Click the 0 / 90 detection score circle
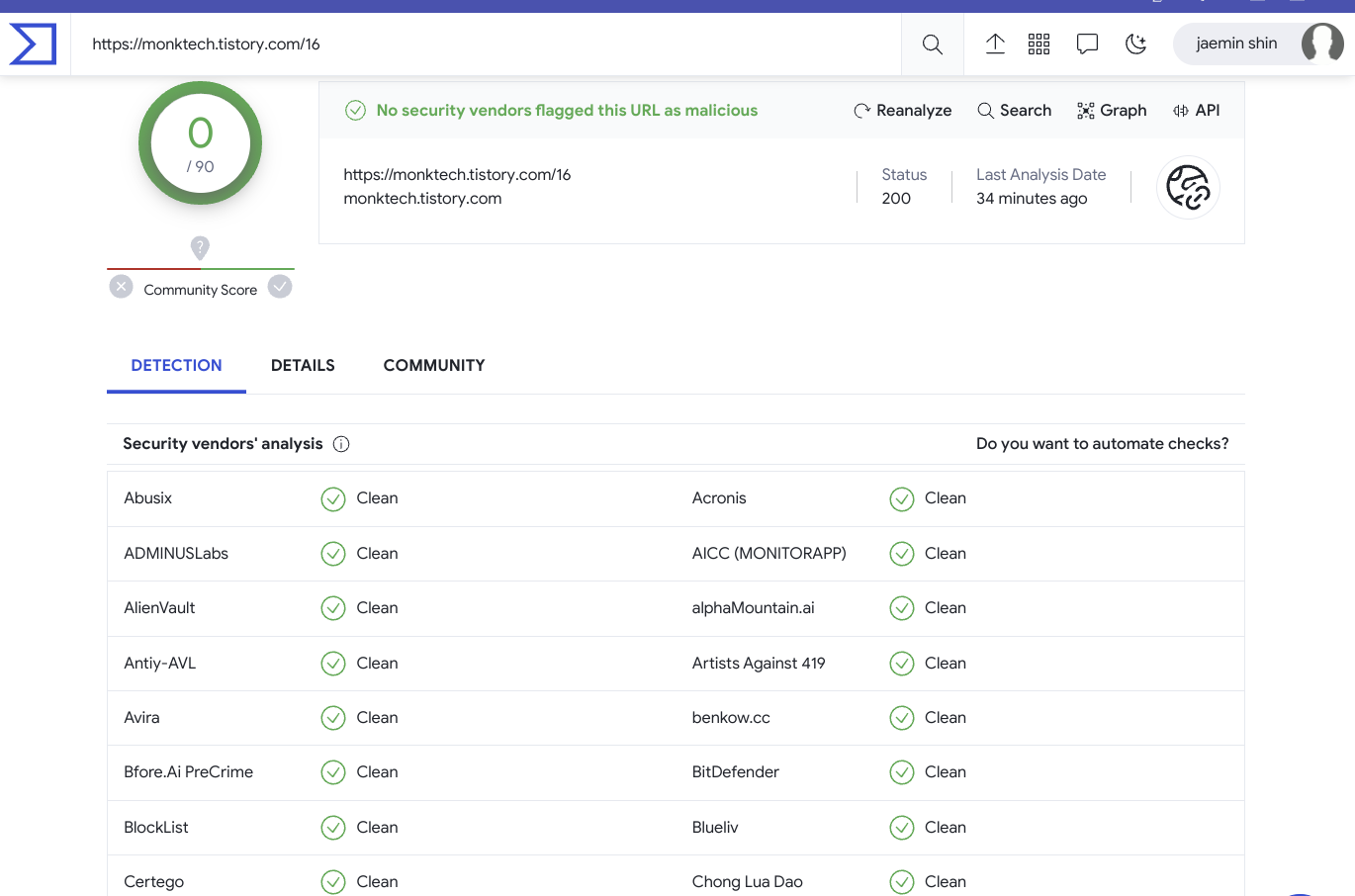The height and width of the screenshot is (896, 1355). (200, 143)
